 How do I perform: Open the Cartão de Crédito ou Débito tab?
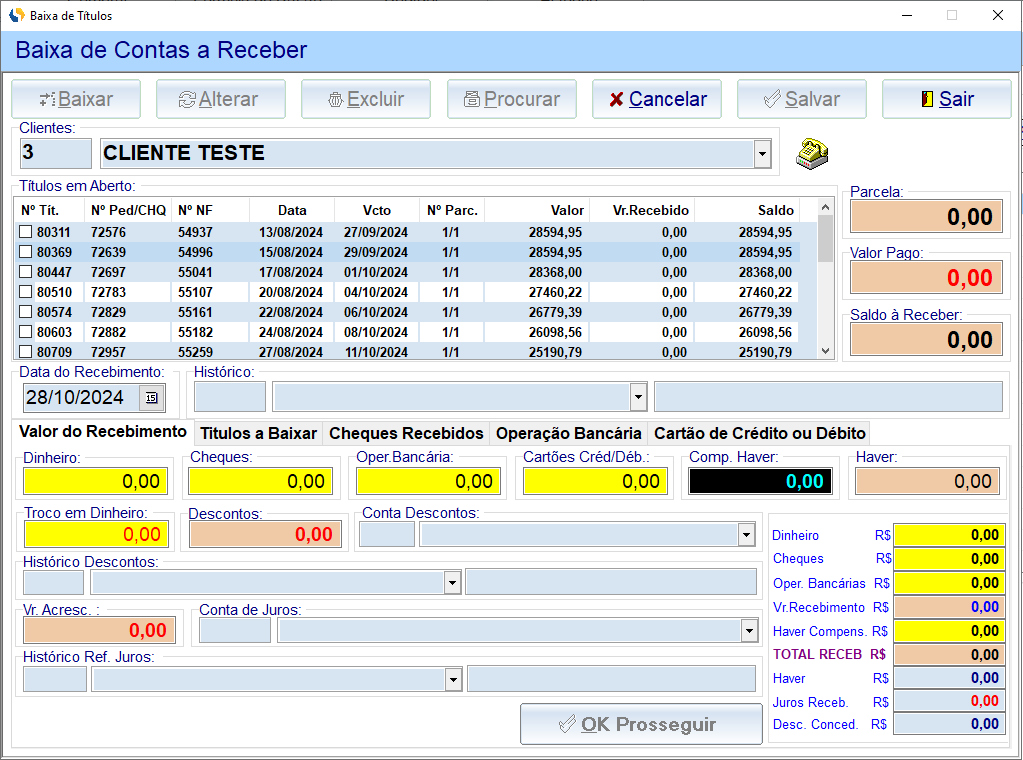(x=759, y=433)
